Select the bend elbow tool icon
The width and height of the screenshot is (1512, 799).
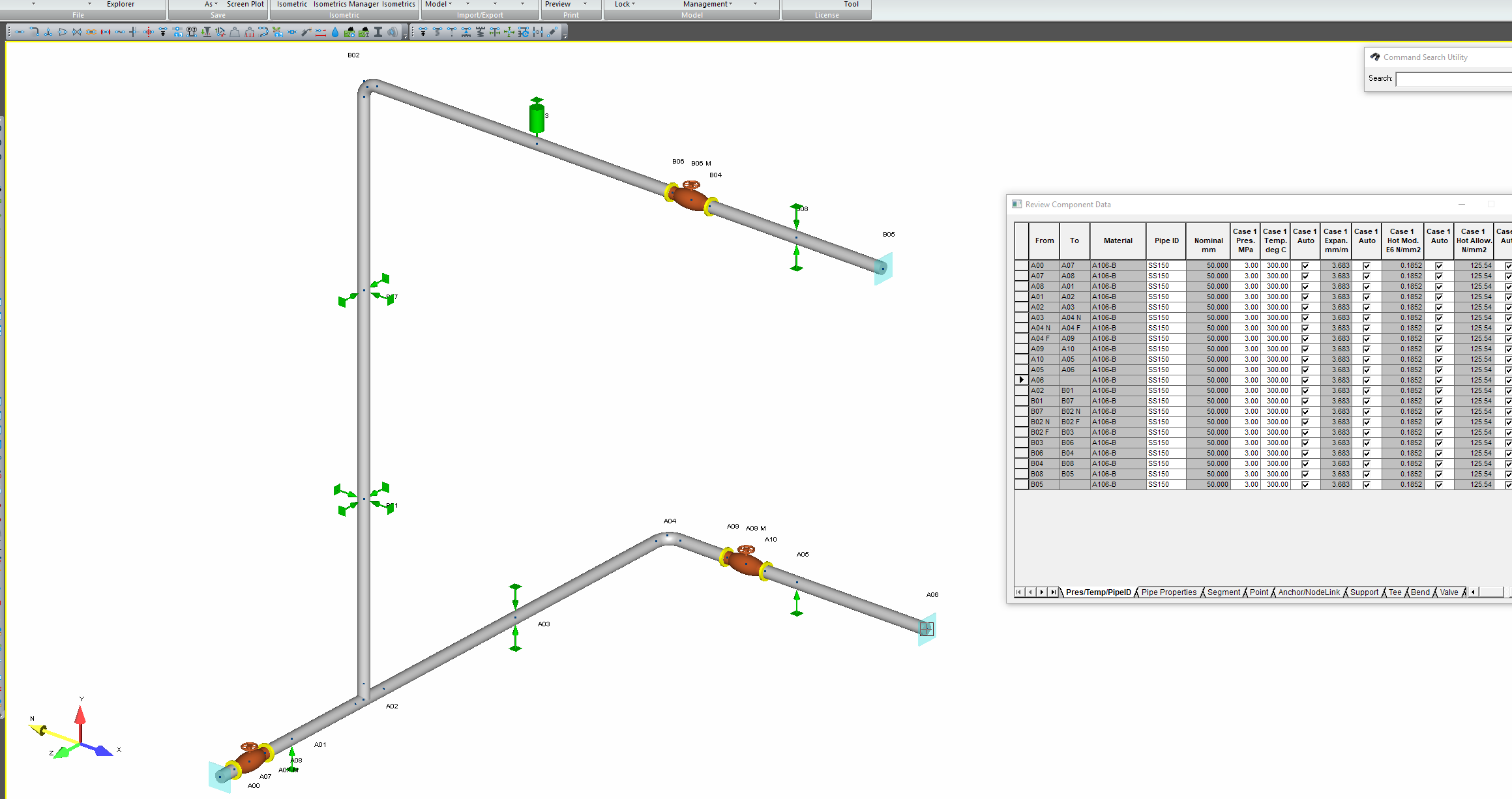[x=34, y=32]
